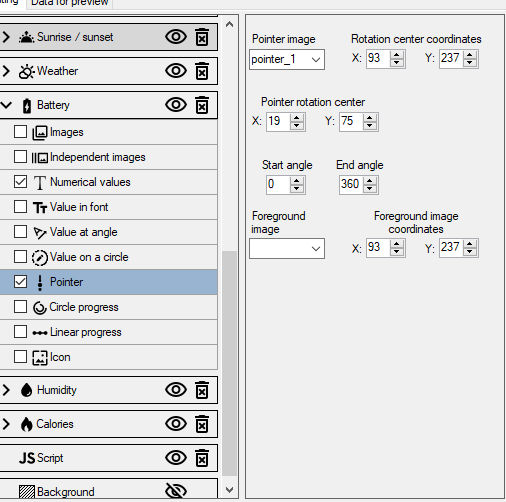Image resolution: width=506 pixels, height=502 pixels.
Task: Delete the JS Script element
Action: [x=202, y=458]
